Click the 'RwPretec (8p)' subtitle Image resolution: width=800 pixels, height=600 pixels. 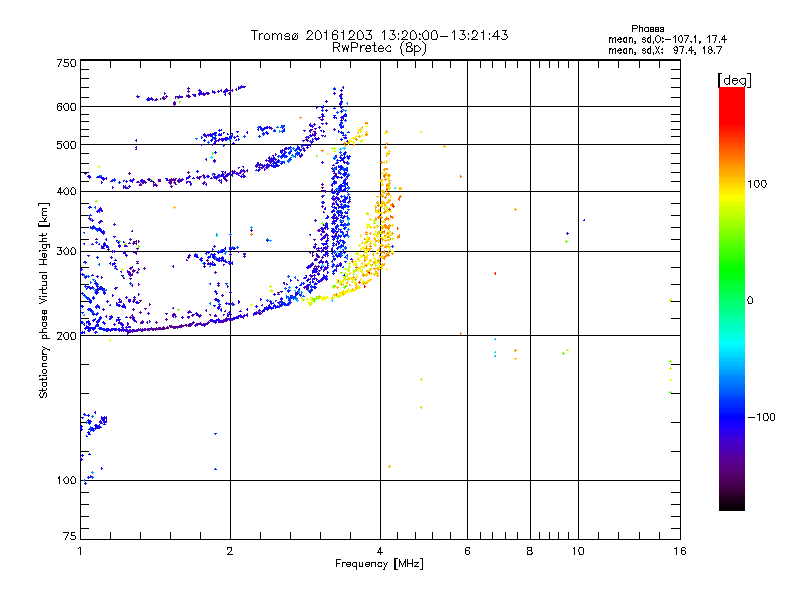click(x=379, y=48)
